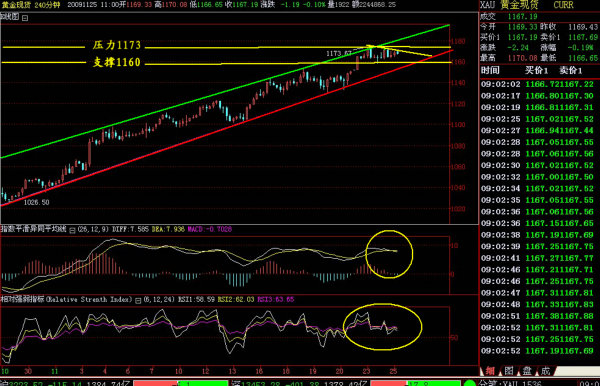Click the Shanghai index red-green strength bar
600x386 pixels.
[181, 383]
